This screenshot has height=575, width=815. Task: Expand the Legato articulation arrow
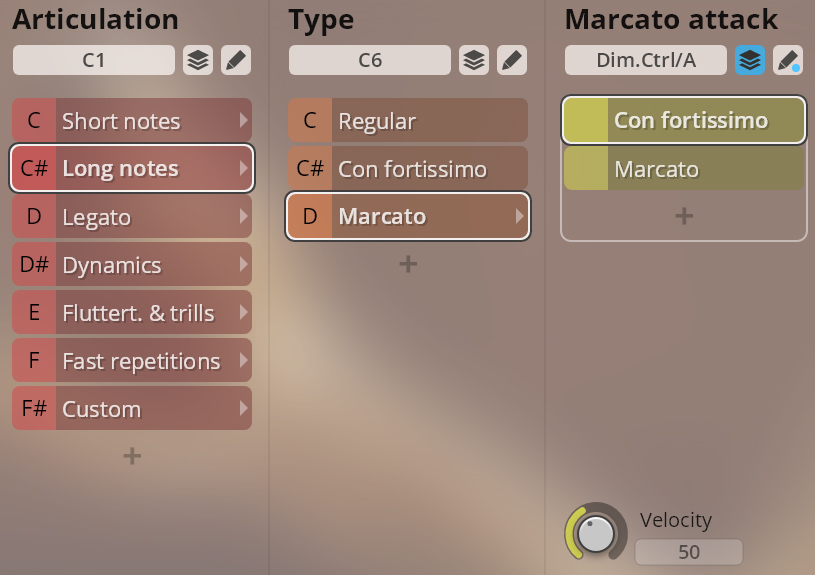tap(243, 217)
